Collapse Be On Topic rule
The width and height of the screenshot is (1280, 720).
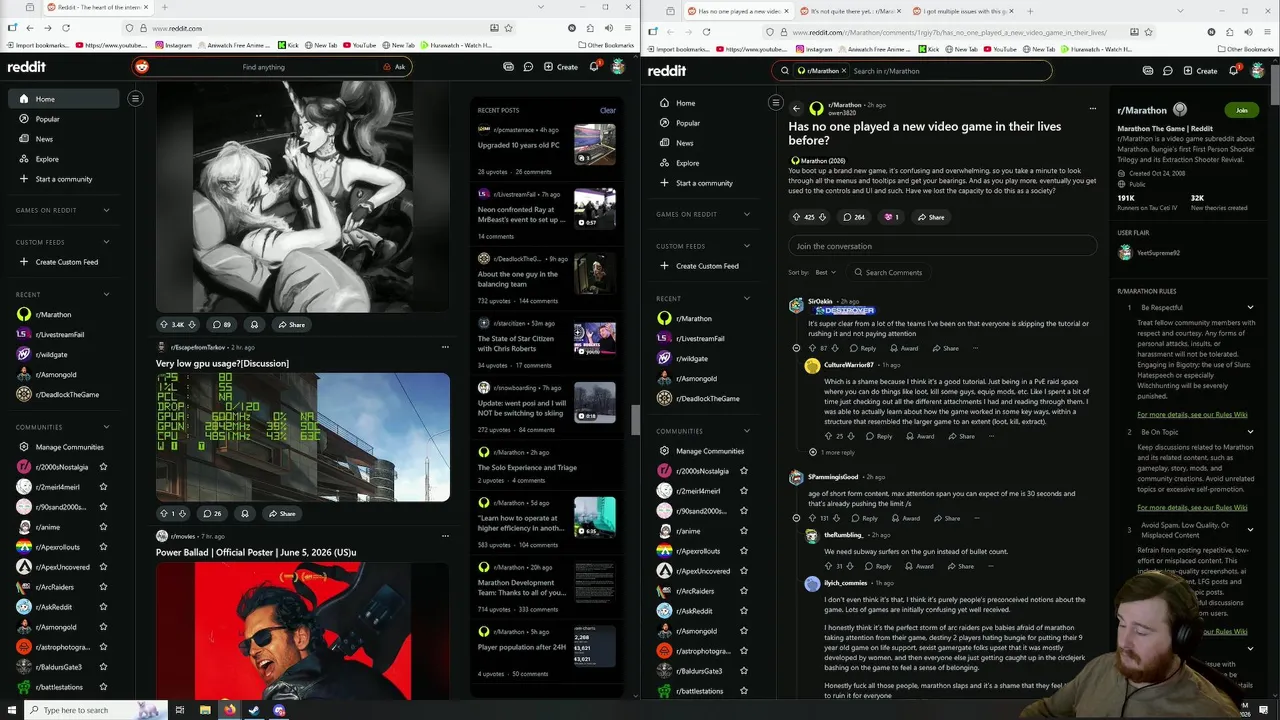pos(1250,432)
